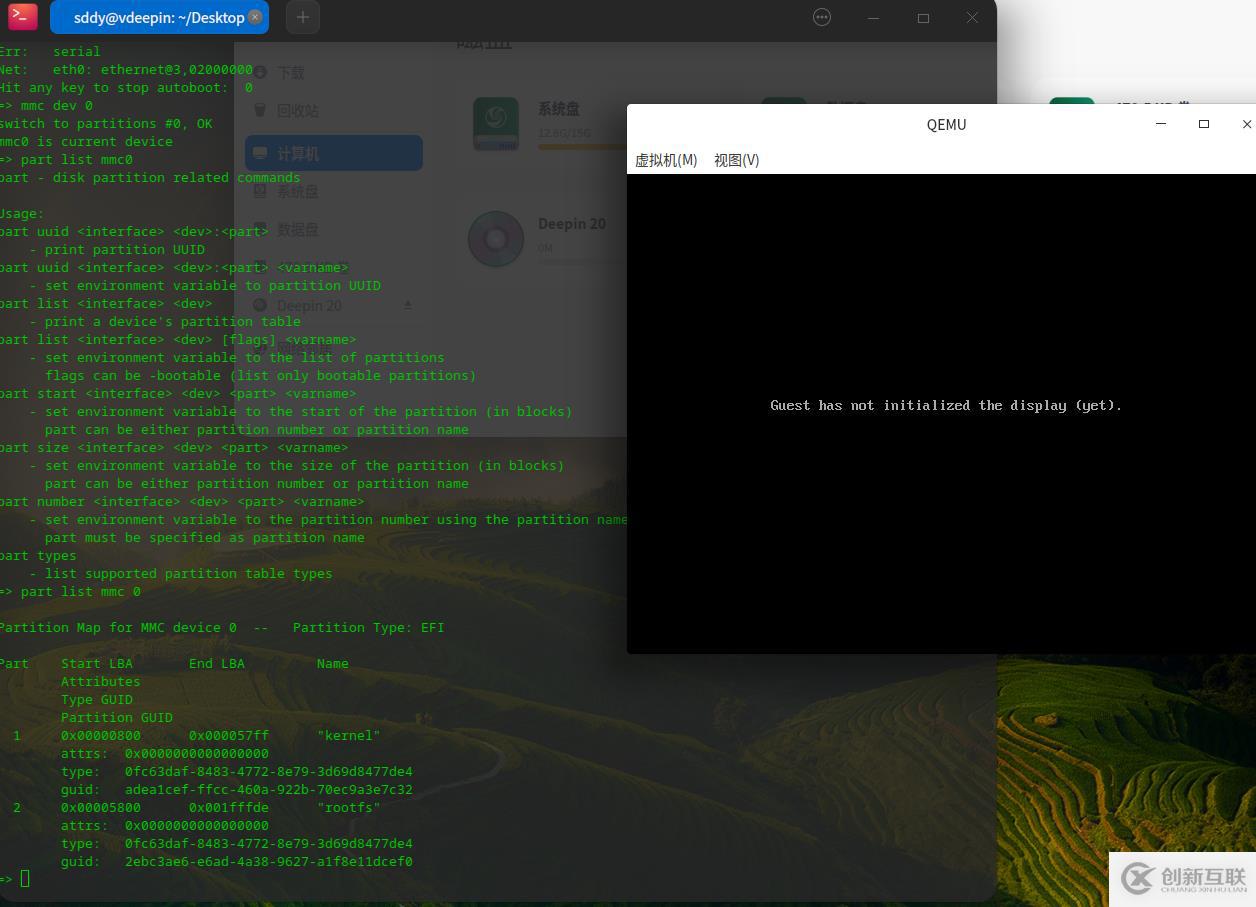This screenshot has width=1256, height=907.
Task: Click the guid adea1cef-ffcc-460a-922b-70ec9a3e7c32
Action: [268, 789]
